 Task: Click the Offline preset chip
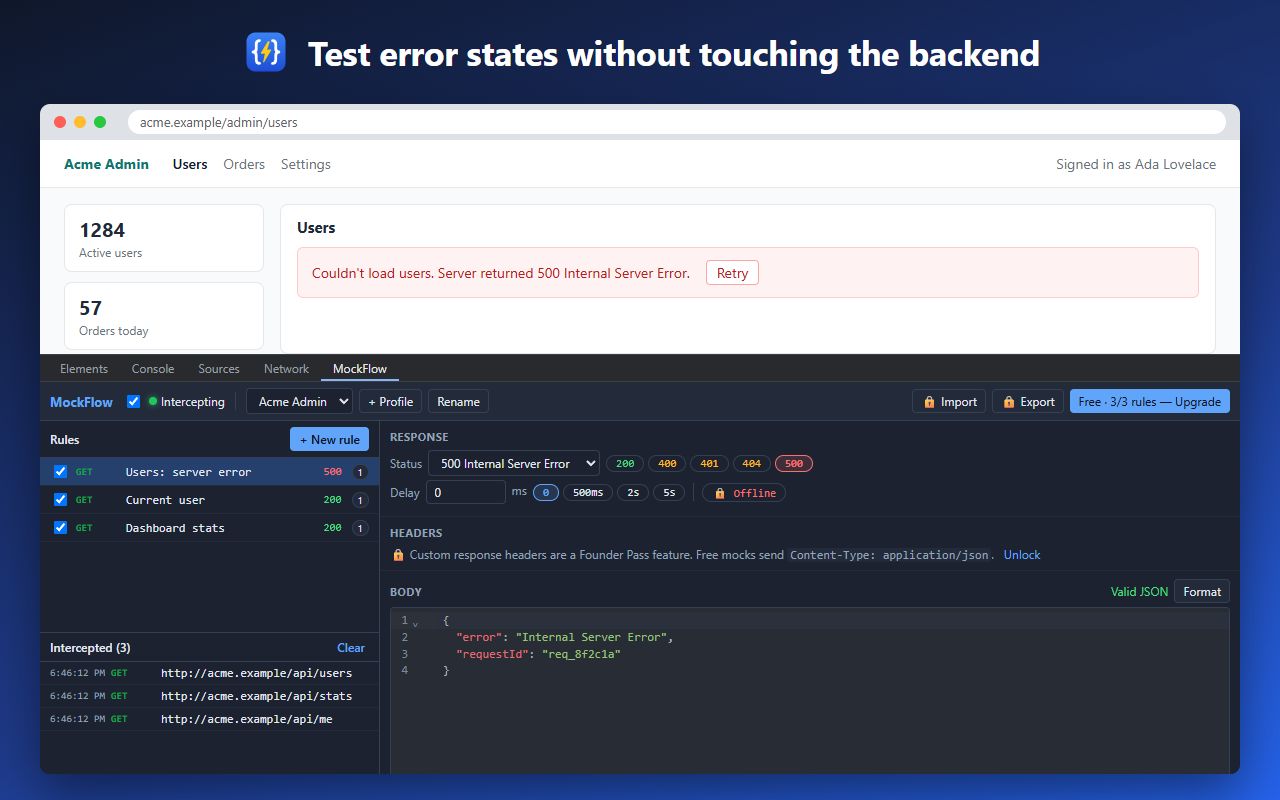744,493
